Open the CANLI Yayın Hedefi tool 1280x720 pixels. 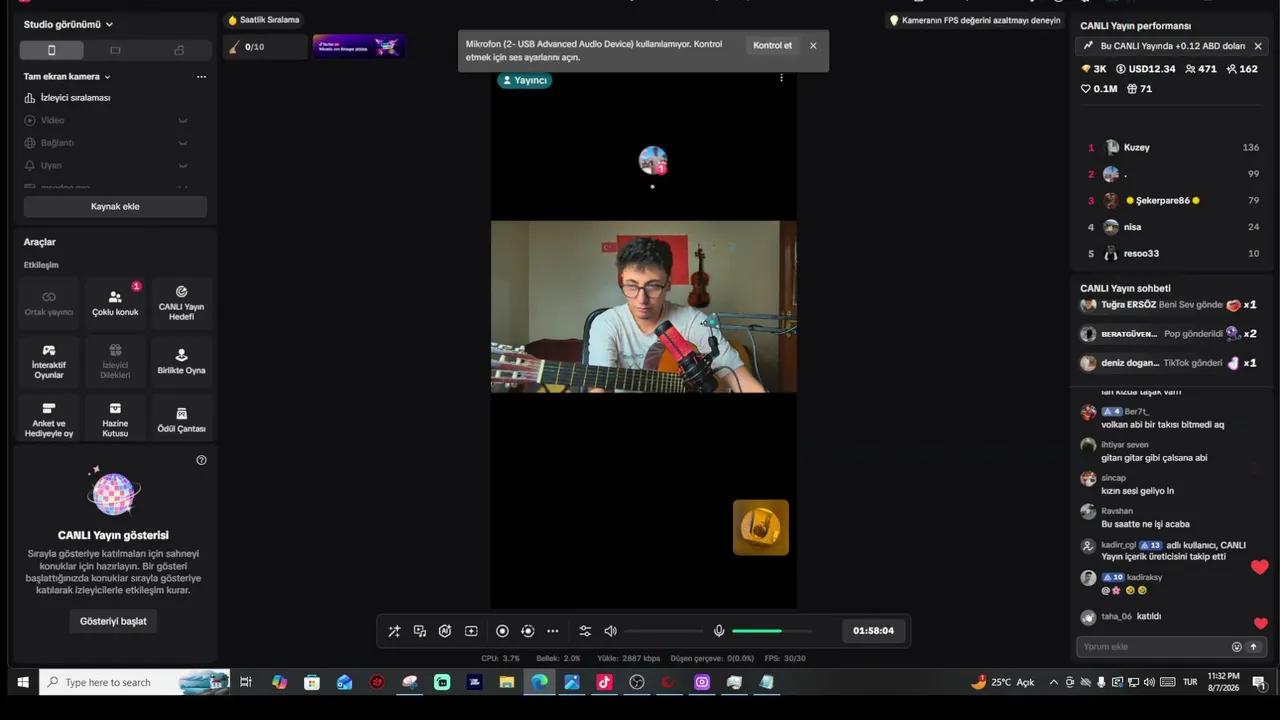pos(181,303)
